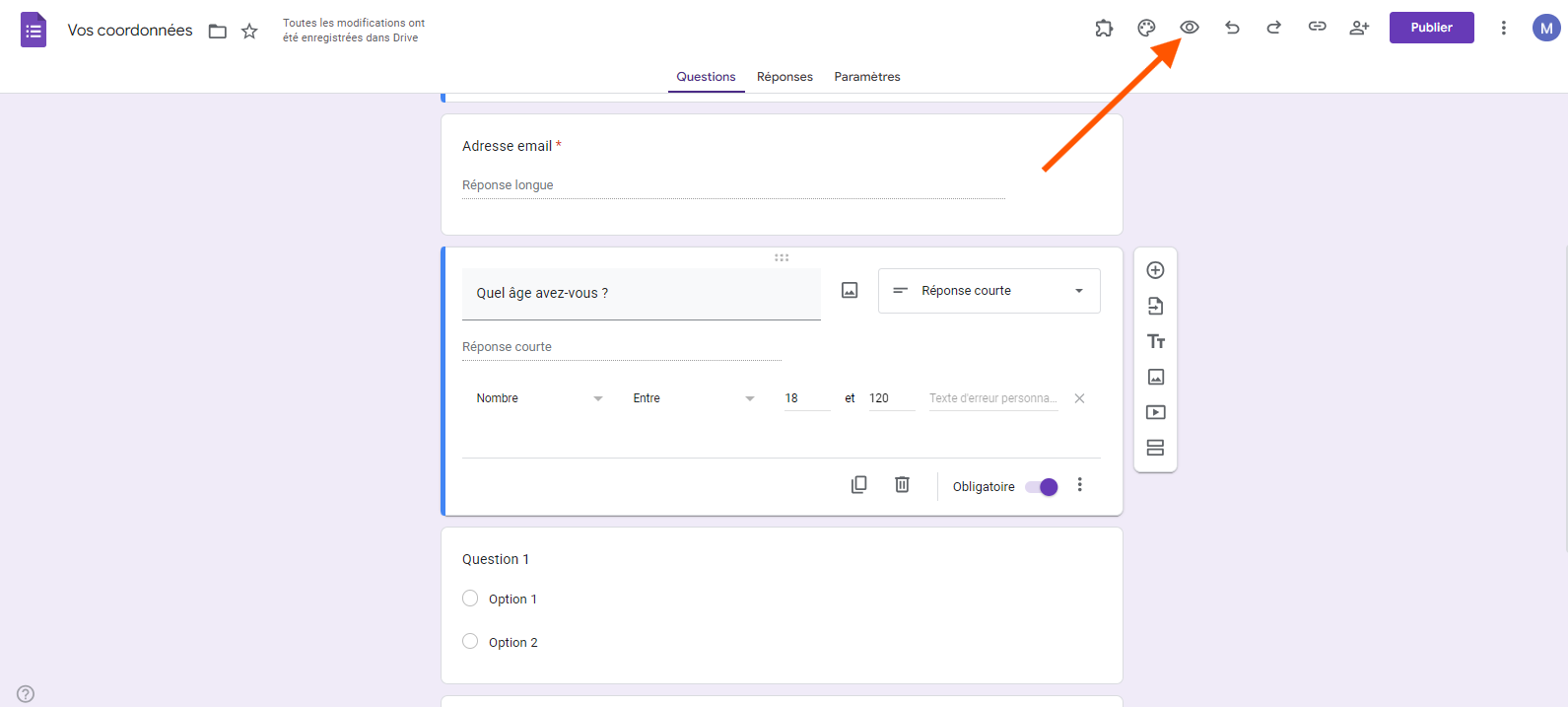Select the Option 2 radio button
This screenshot has height=707, width=1568.
[470, 642]
